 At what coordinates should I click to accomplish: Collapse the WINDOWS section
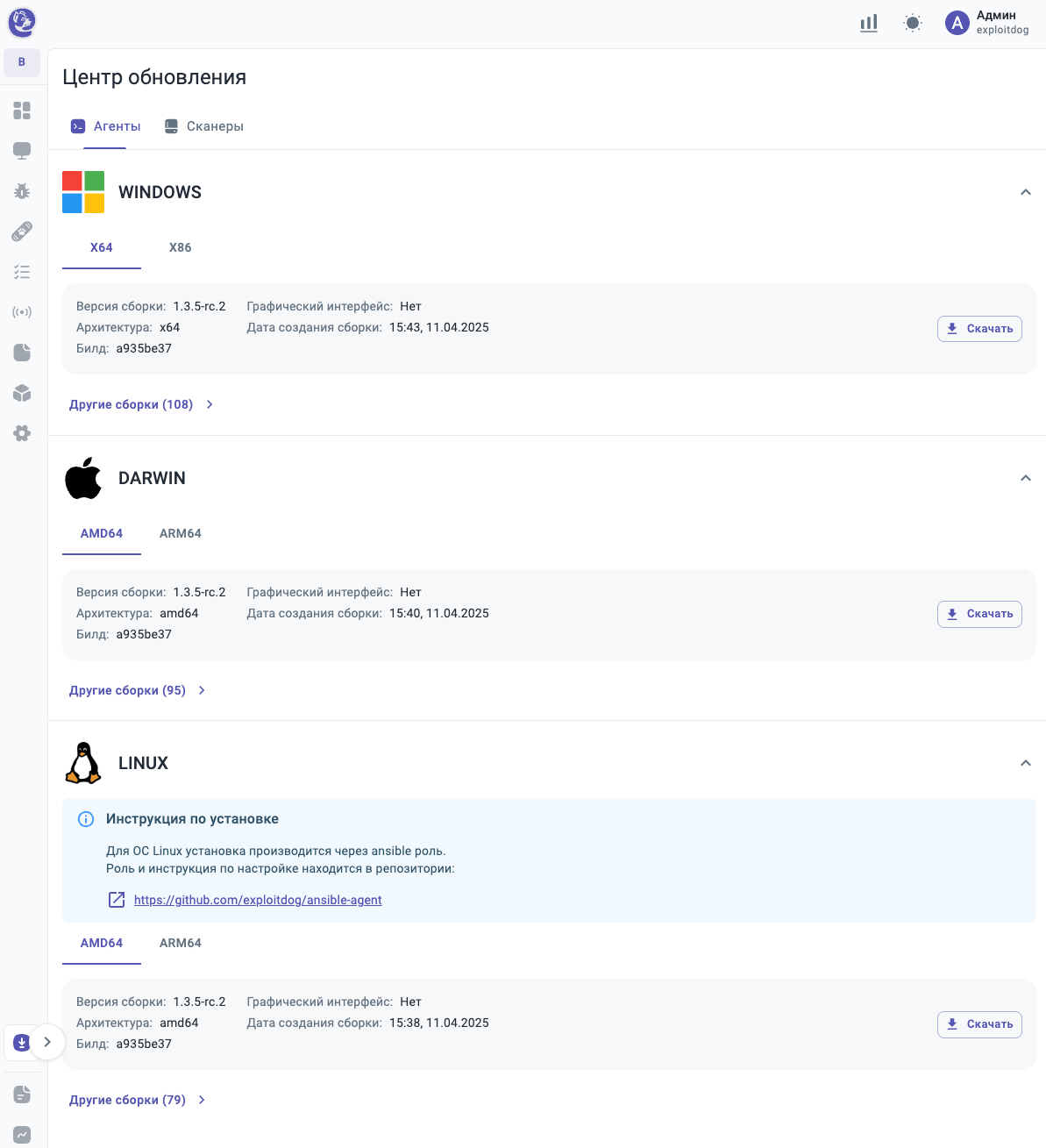(1025, 192)
